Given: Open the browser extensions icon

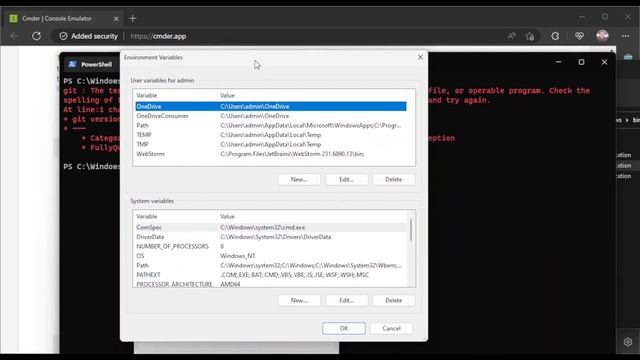Looking at the screenshot, I should [555, 36].
